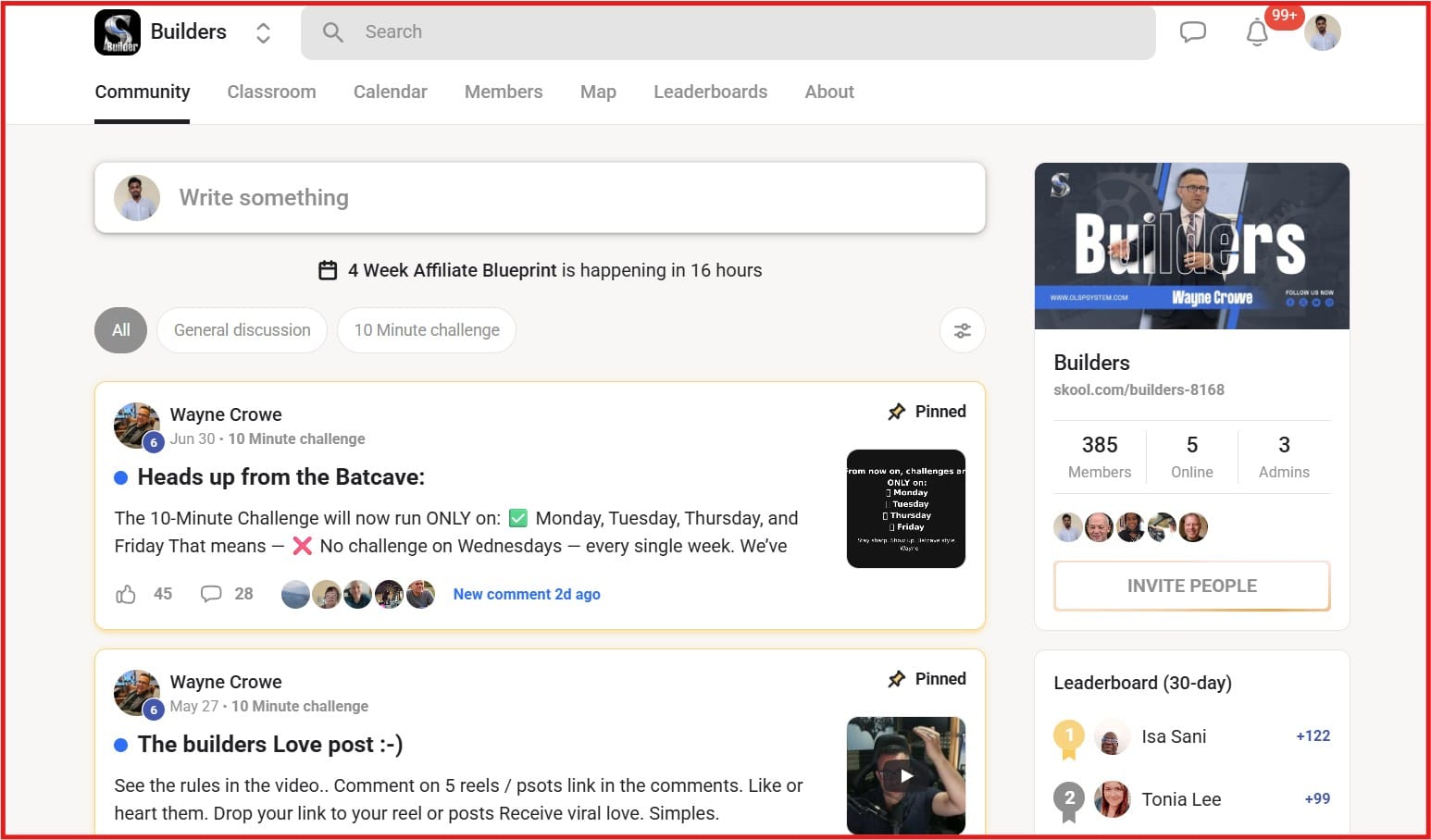Like the Heads up from the Batcave post
The height and width of the screenshot is (840, 1431).
point(126,594)
